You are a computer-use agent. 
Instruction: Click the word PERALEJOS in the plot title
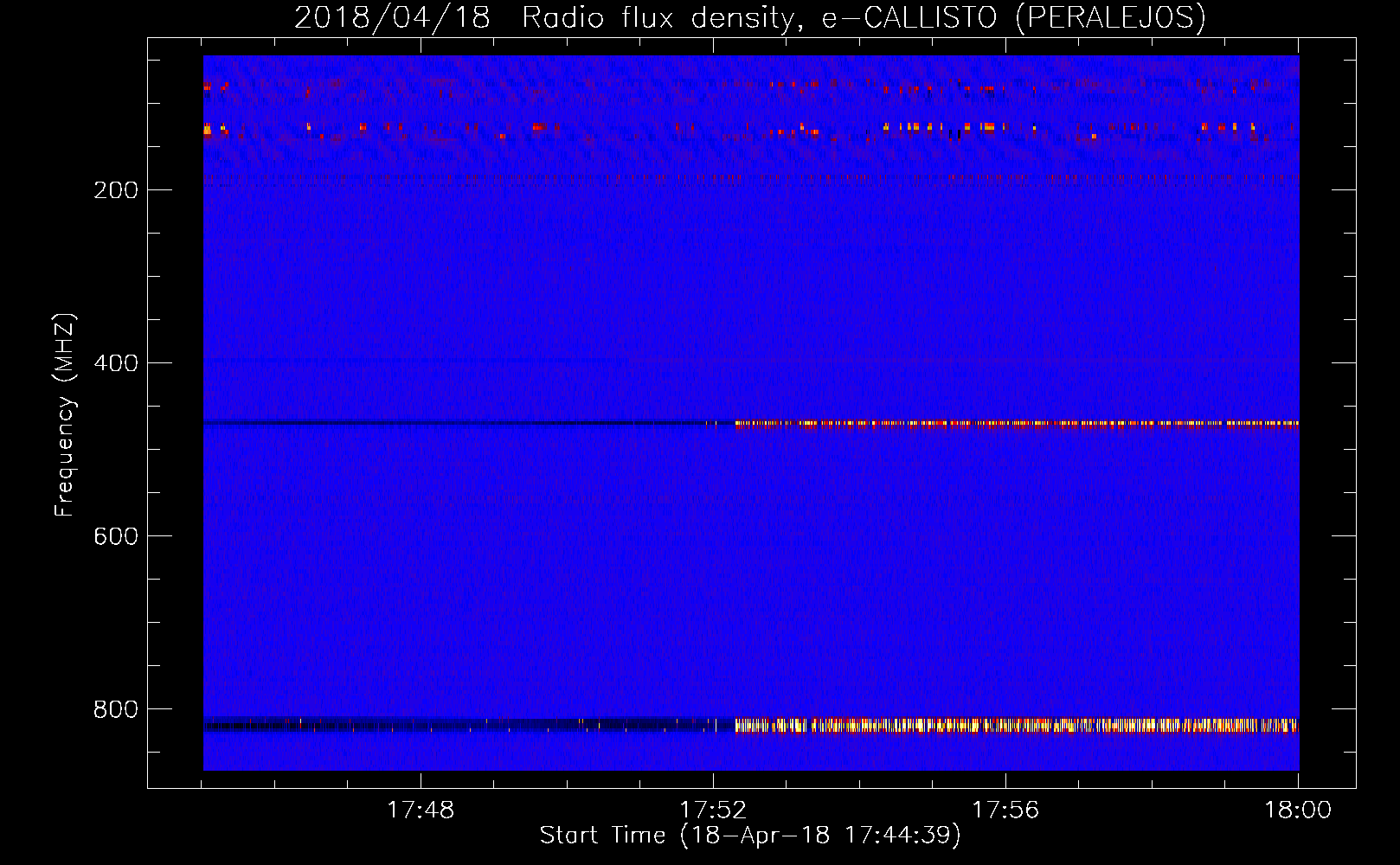pyautogui.click(x=1110, y=18)
